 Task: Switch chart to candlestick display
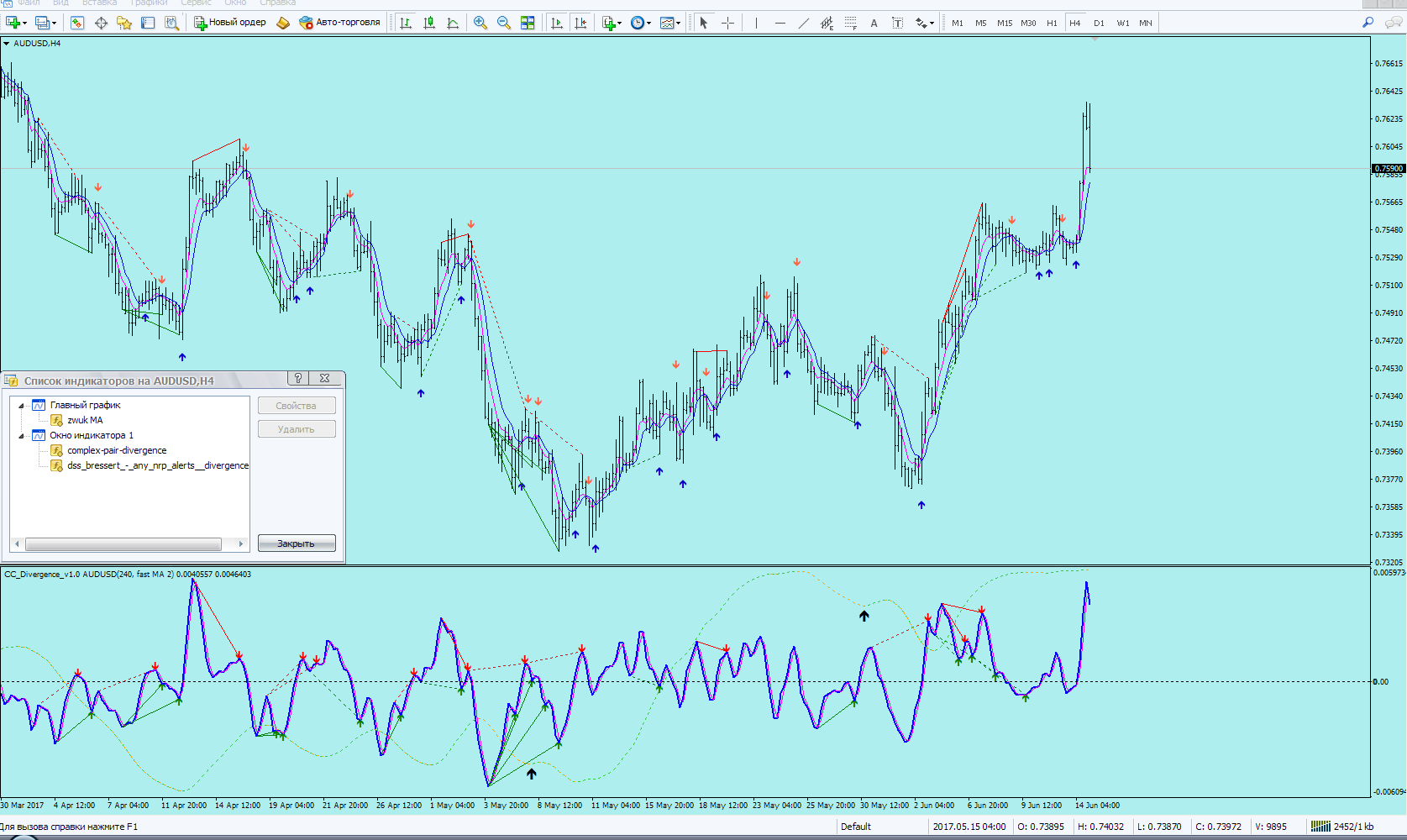point(429,23)
